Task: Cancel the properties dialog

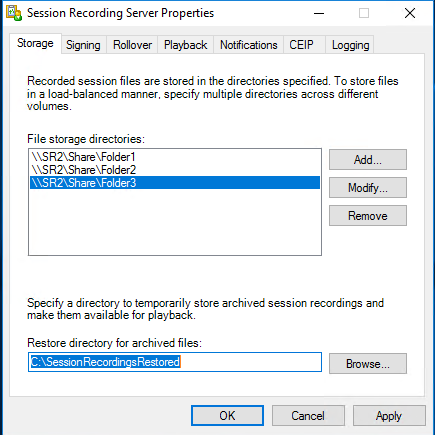Action: [x=308, y=416]
